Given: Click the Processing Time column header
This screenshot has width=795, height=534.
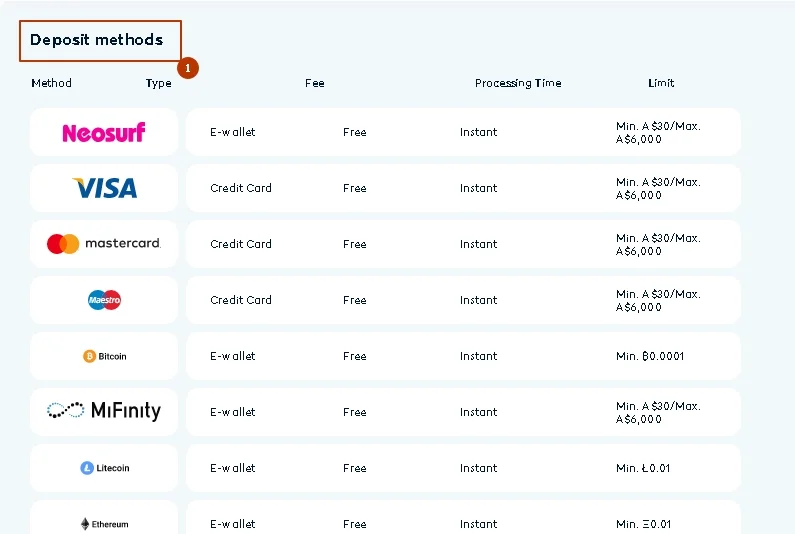Looking at the screenshot, I should (x=518, y=83).
